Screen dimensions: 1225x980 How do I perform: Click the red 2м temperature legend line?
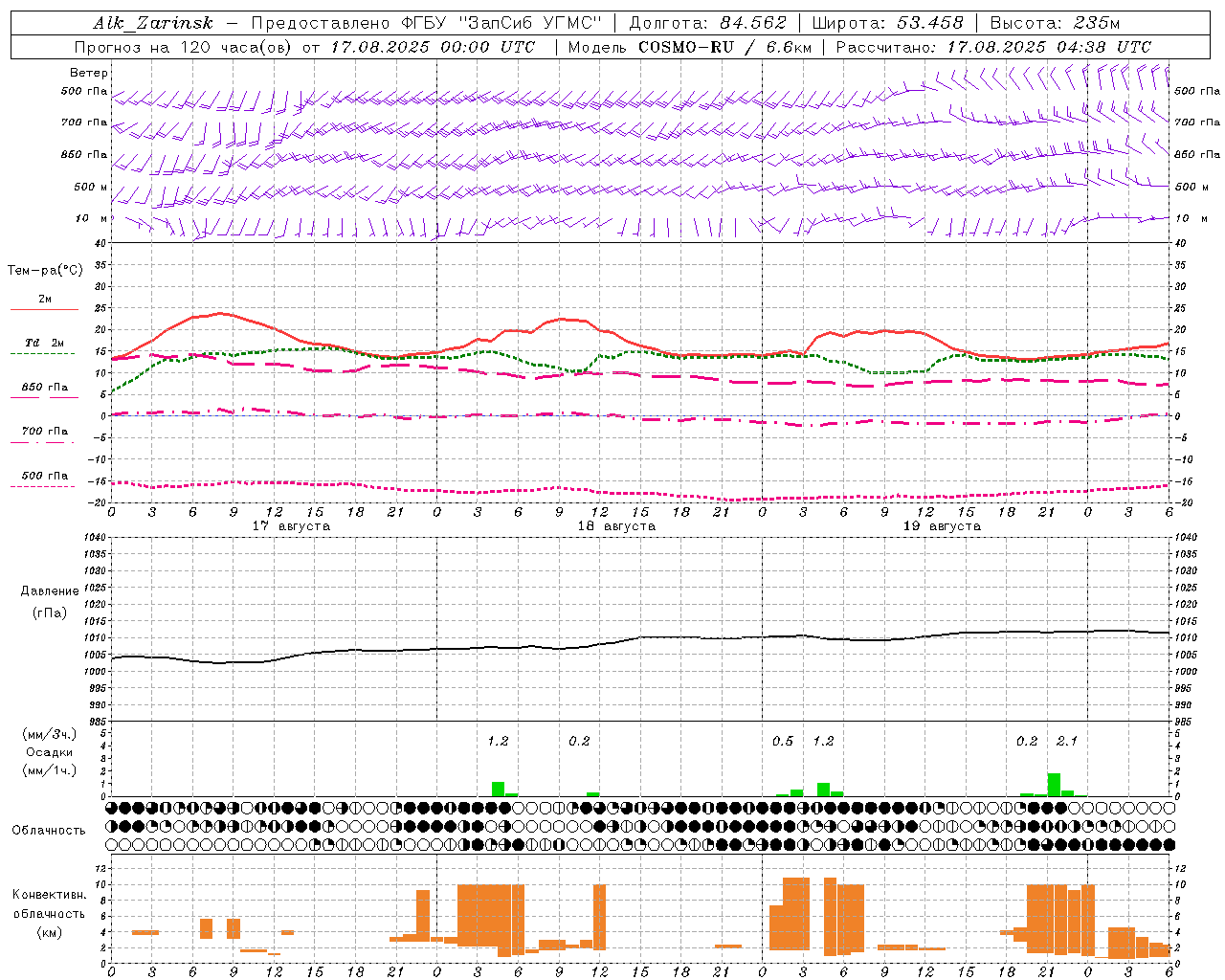click(44, 309)
